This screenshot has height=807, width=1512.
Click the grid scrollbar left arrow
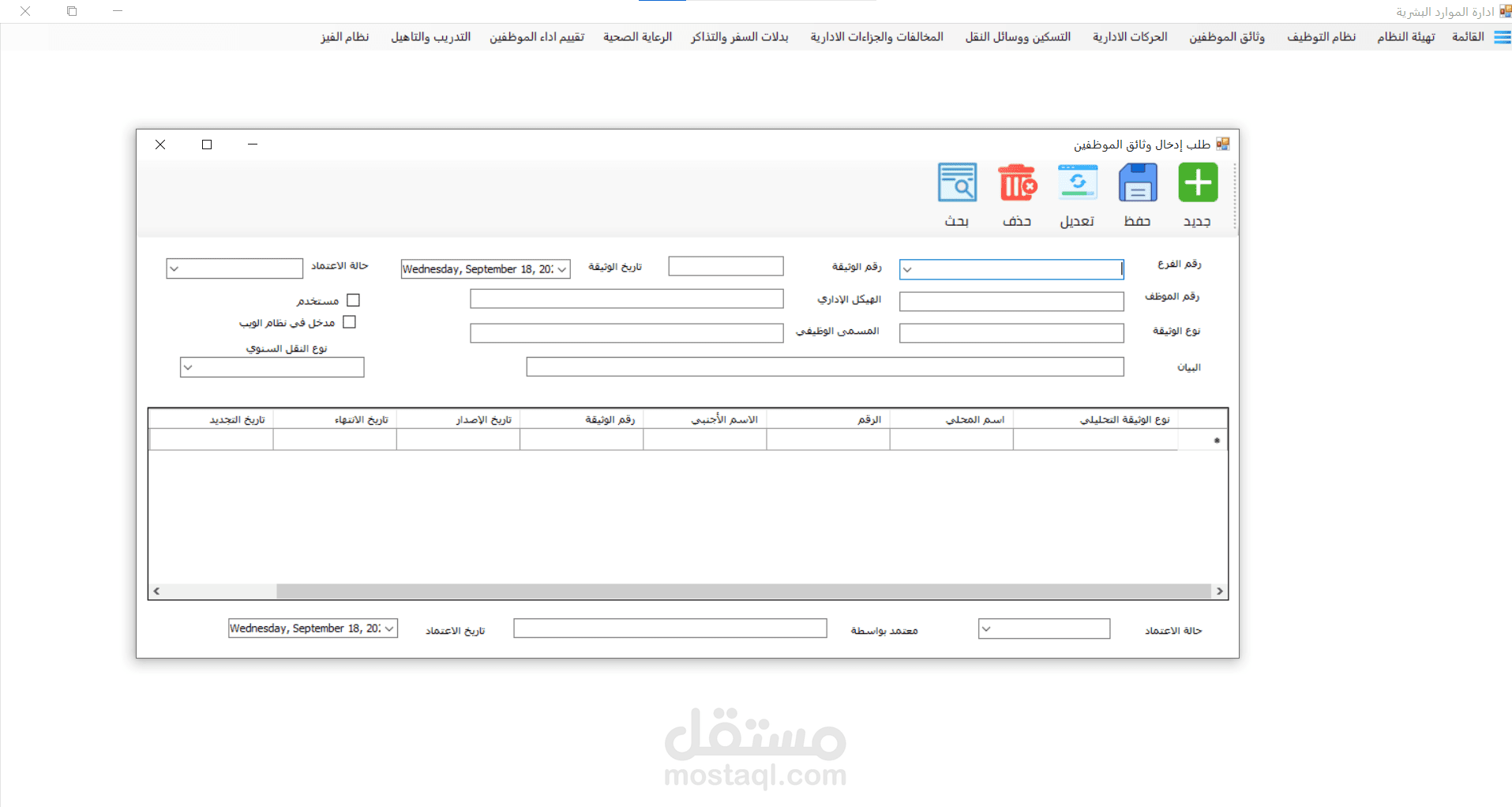156,591
